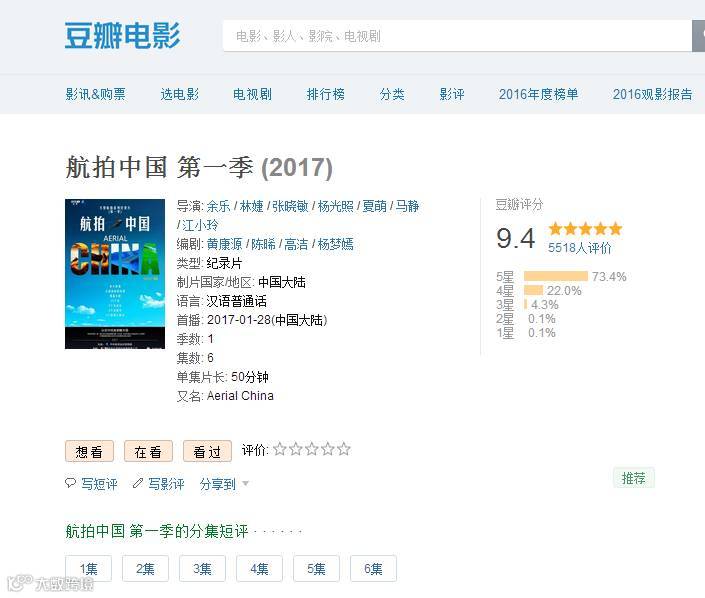Open director 杨光照's page
This screenshot has width=705, height=598.
point(335,206)
